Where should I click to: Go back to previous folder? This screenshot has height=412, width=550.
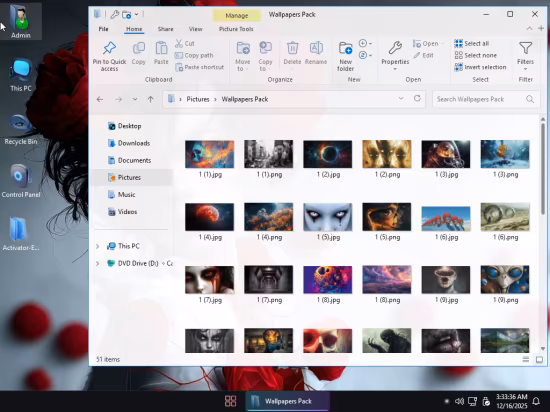(100, 99)
